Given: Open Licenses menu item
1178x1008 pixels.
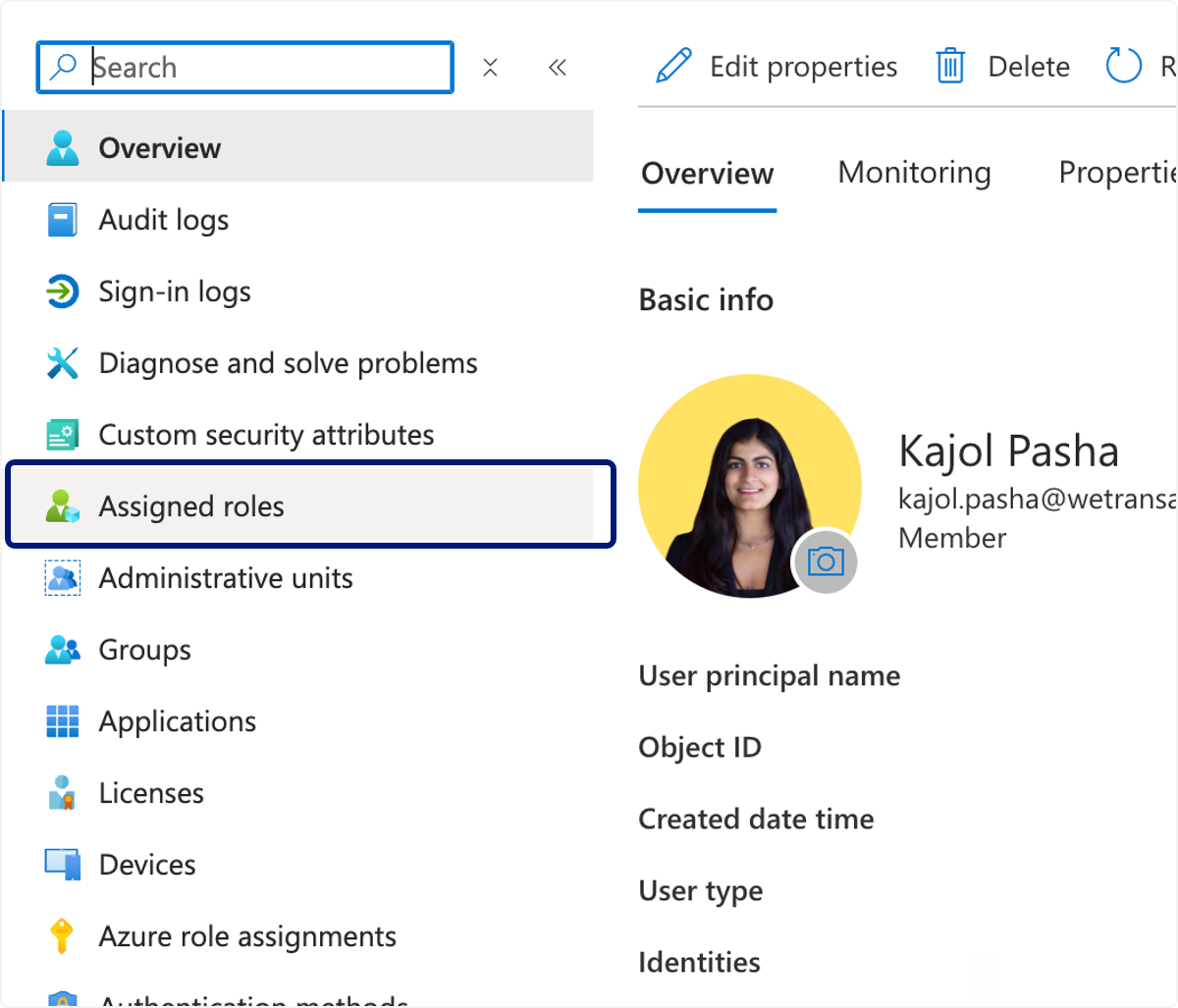Looking at the screenshot, I should [x=298, y=793].
